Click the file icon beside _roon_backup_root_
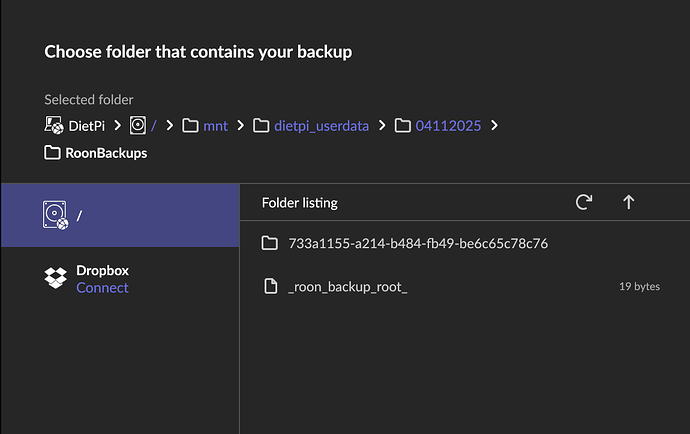Viewport: 690px width, 434px height. point(269,287)
